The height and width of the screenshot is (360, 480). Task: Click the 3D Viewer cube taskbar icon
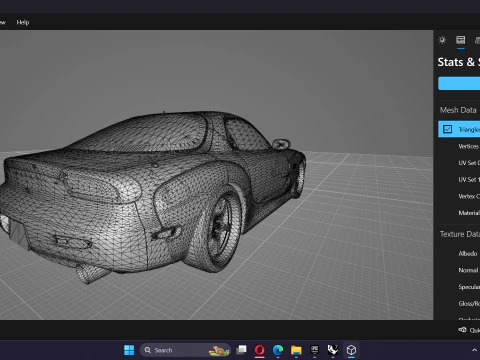pyautogui.click(x=351, y=350)
